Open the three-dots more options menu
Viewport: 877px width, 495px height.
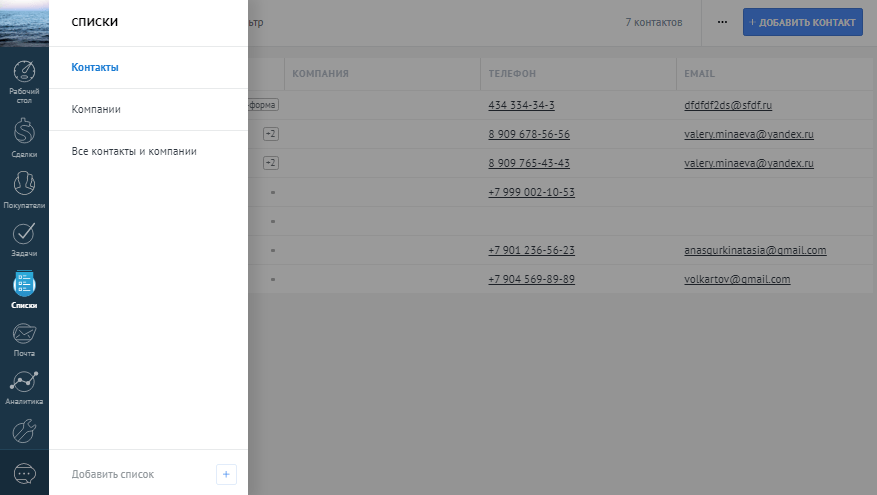coord(722,22)
